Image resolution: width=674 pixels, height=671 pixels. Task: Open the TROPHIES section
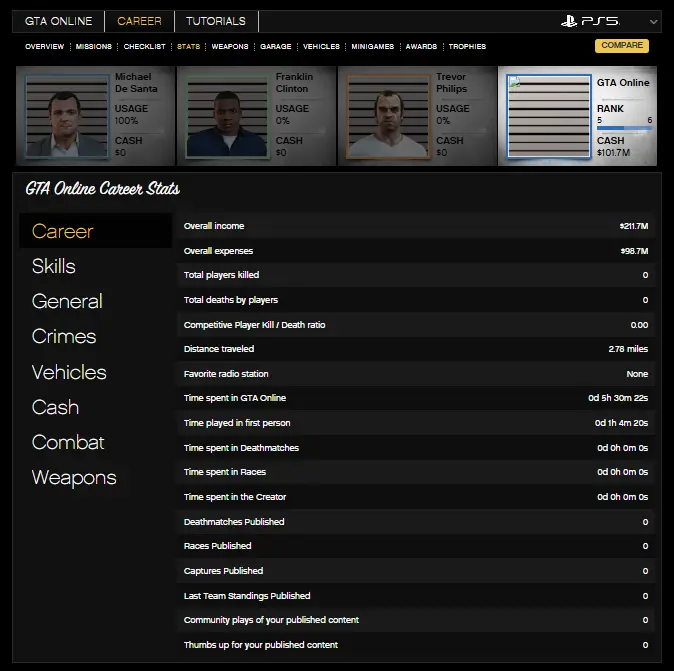coord(467,46)
